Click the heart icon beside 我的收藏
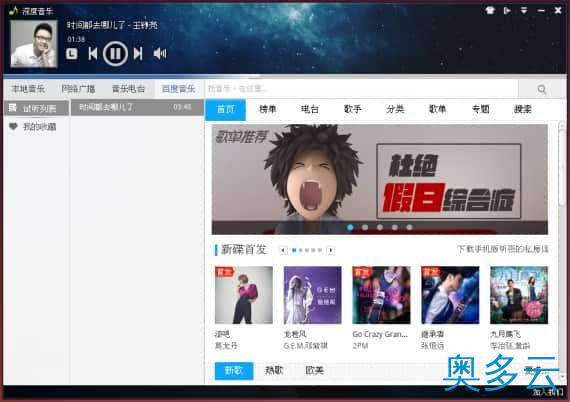570x402 pixels. tap(13, 126)
